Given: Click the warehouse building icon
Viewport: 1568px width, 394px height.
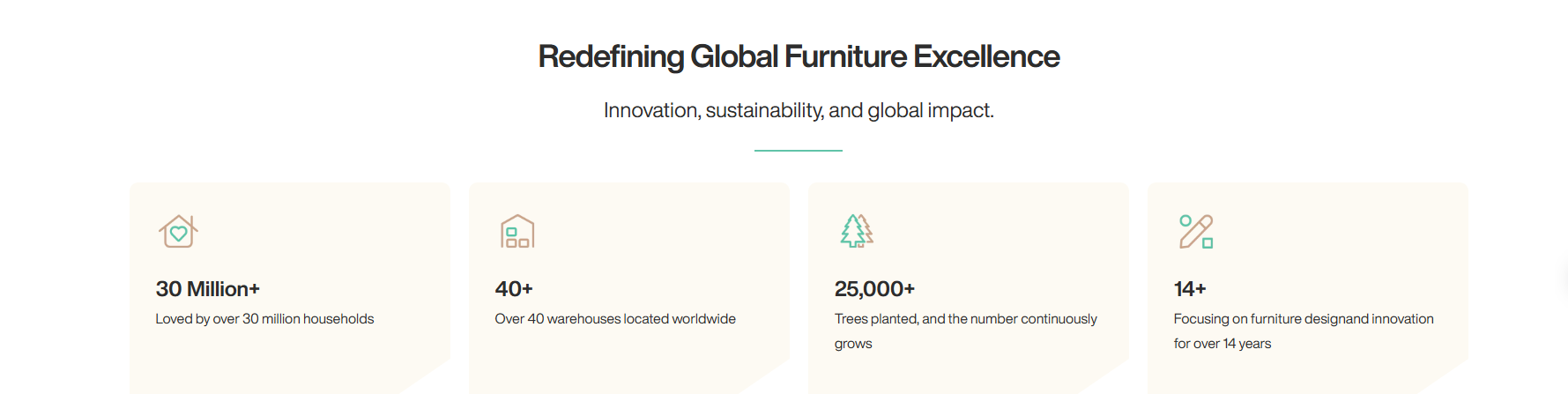Looking at the screenshot, I should point(517,232).
